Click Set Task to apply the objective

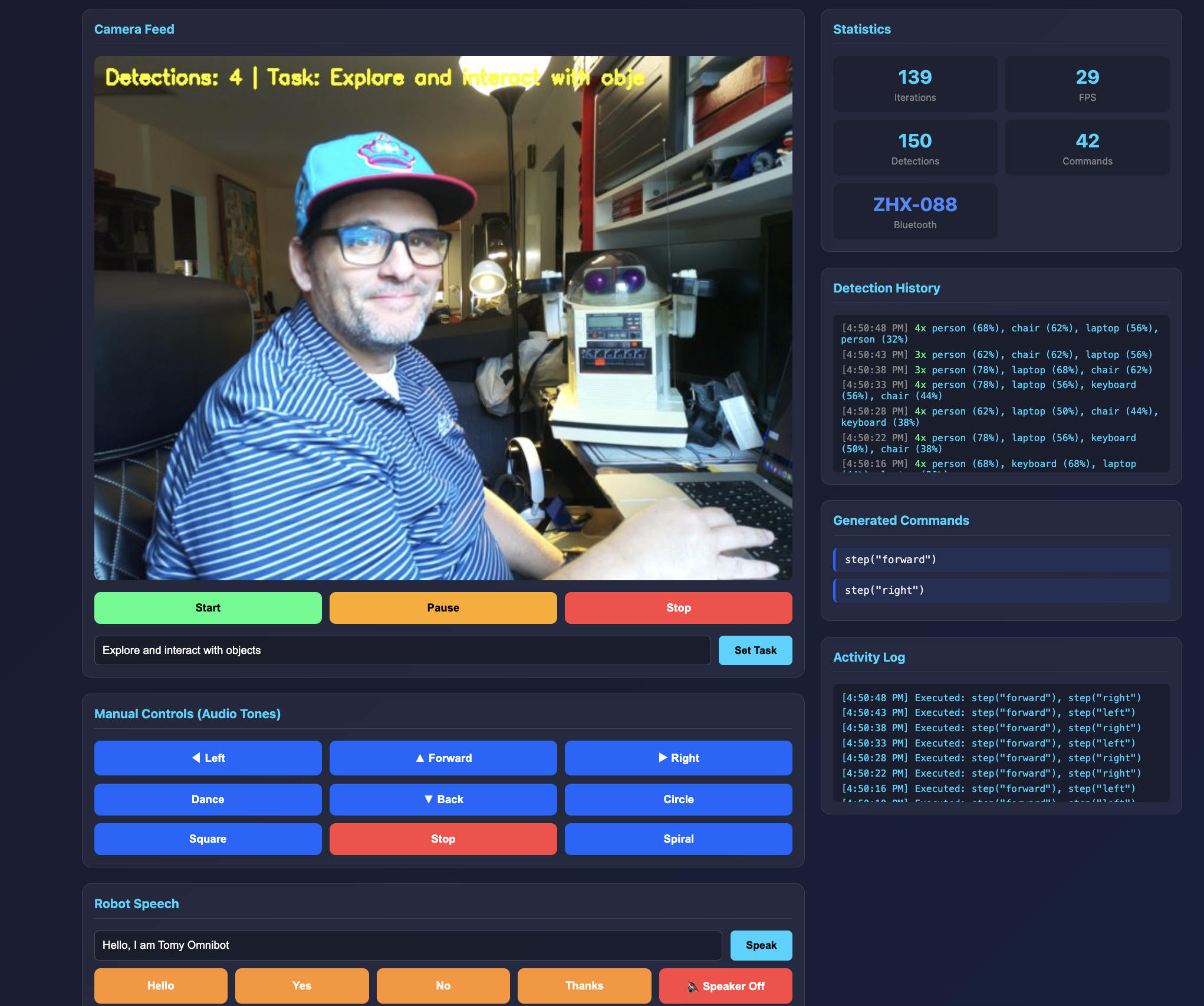point(755,650)
